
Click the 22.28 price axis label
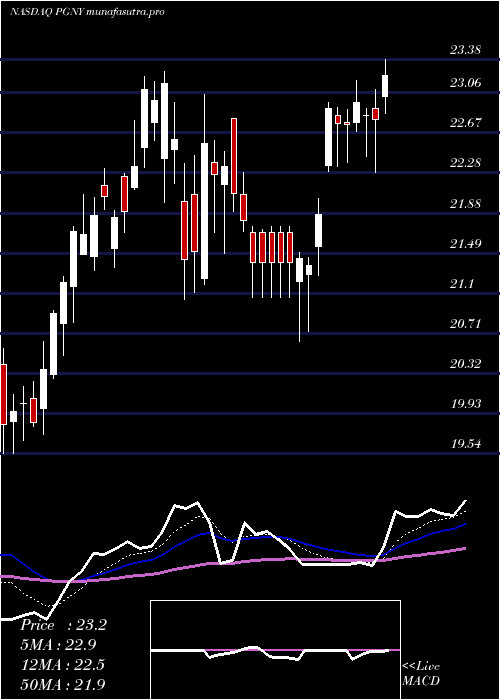(466, 163)
